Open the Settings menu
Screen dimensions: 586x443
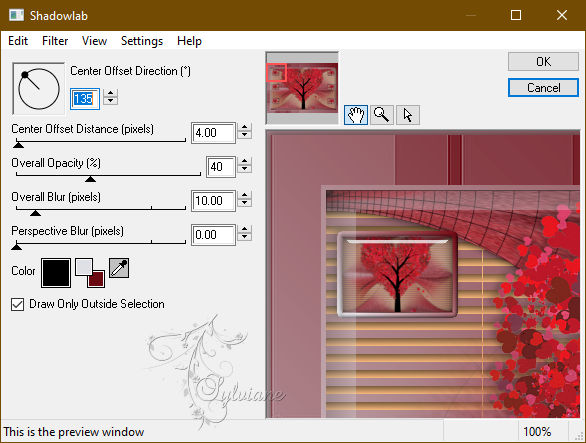142,41
